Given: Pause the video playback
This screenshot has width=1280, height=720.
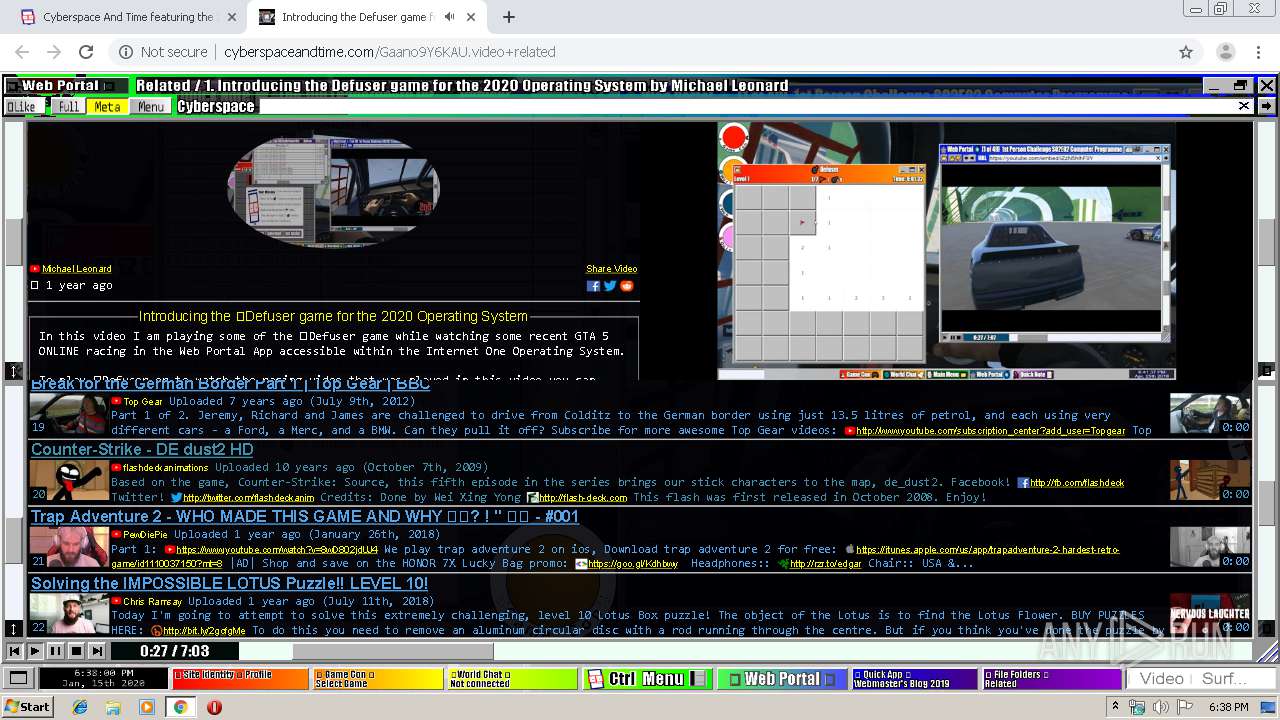Looking at the screenshot, I should 55,651.
